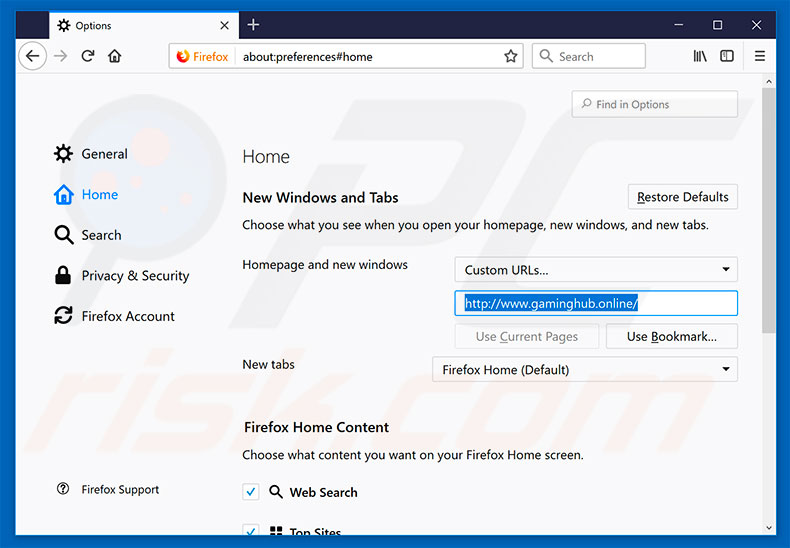The image size is (790, 548).
Task: Open the hamburger menu
Action: click(760, 56)
